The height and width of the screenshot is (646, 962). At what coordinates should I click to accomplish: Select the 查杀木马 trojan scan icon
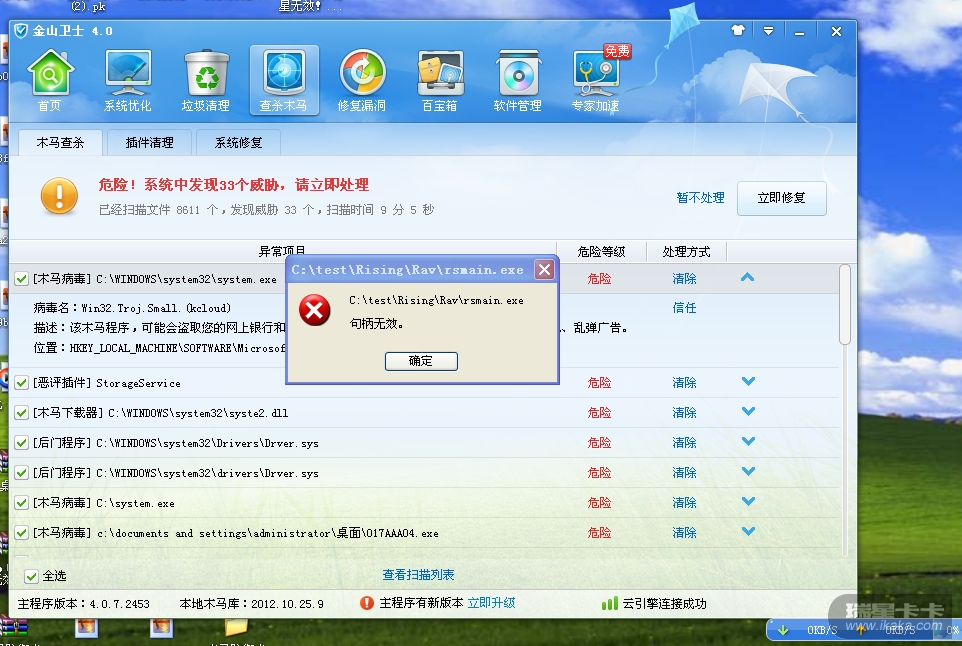(x=284, y=80)
